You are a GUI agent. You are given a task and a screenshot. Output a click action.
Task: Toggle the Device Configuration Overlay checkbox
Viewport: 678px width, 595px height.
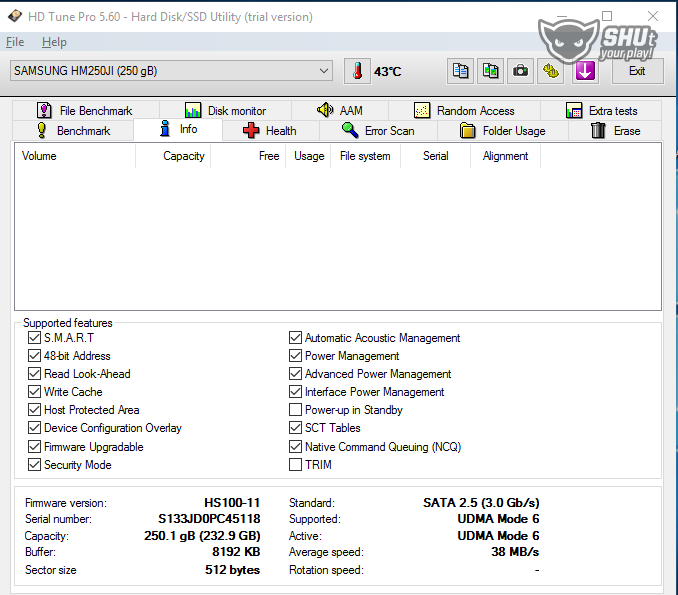35,428
